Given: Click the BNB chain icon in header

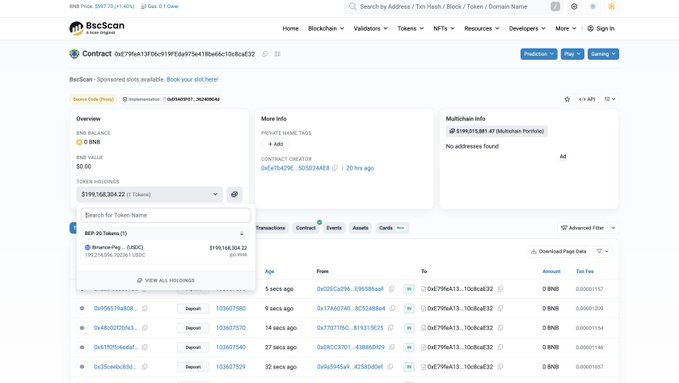Looking at the screenshot, I should [x=611, y=6].
